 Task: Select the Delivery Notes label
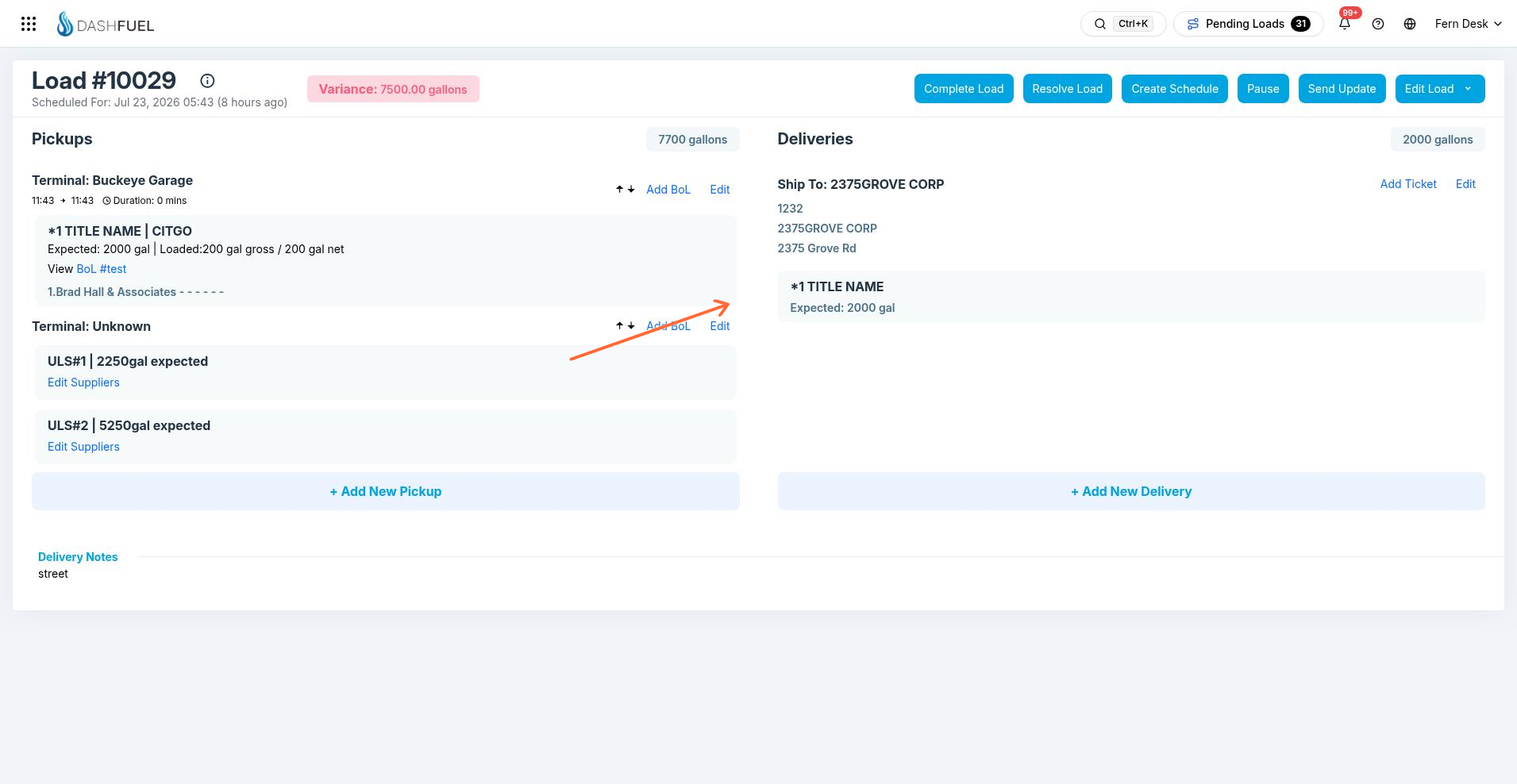[x=78, y=557]
